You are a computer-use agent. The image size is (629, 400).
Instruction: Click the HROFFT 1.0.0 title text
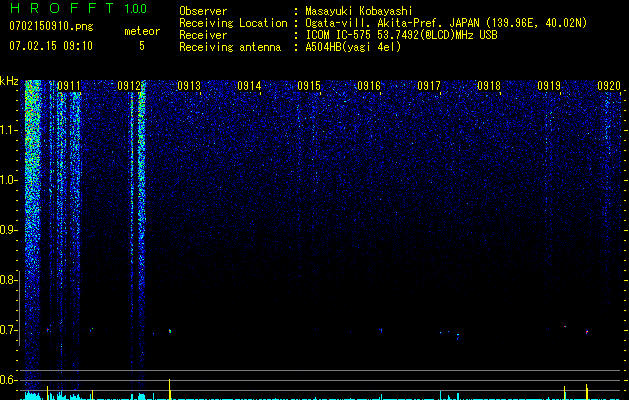[x=78, y=8]
